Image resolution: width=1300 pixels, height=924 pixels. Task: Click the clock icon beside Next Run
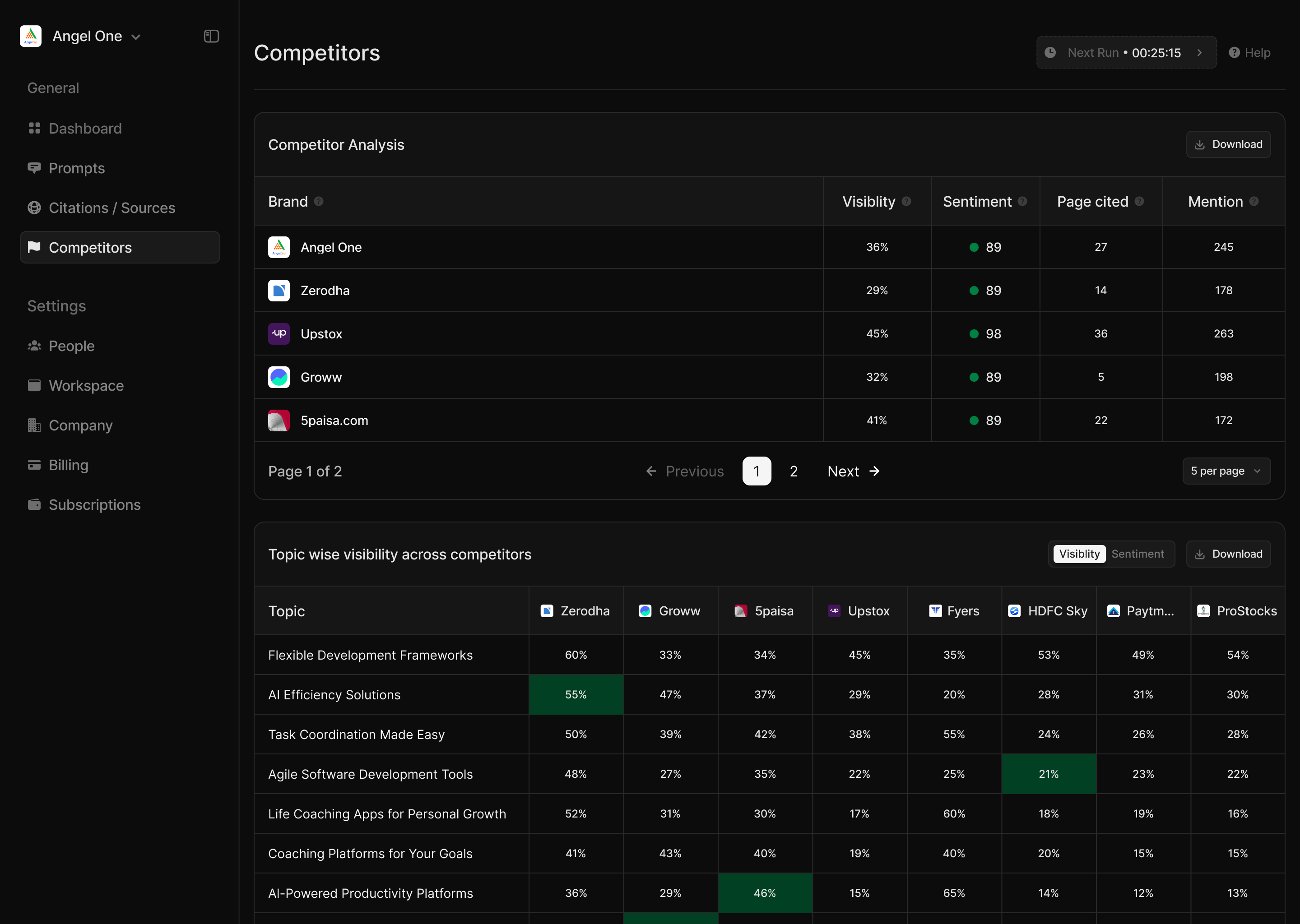pyautogui.click(x=1050, y=52)
